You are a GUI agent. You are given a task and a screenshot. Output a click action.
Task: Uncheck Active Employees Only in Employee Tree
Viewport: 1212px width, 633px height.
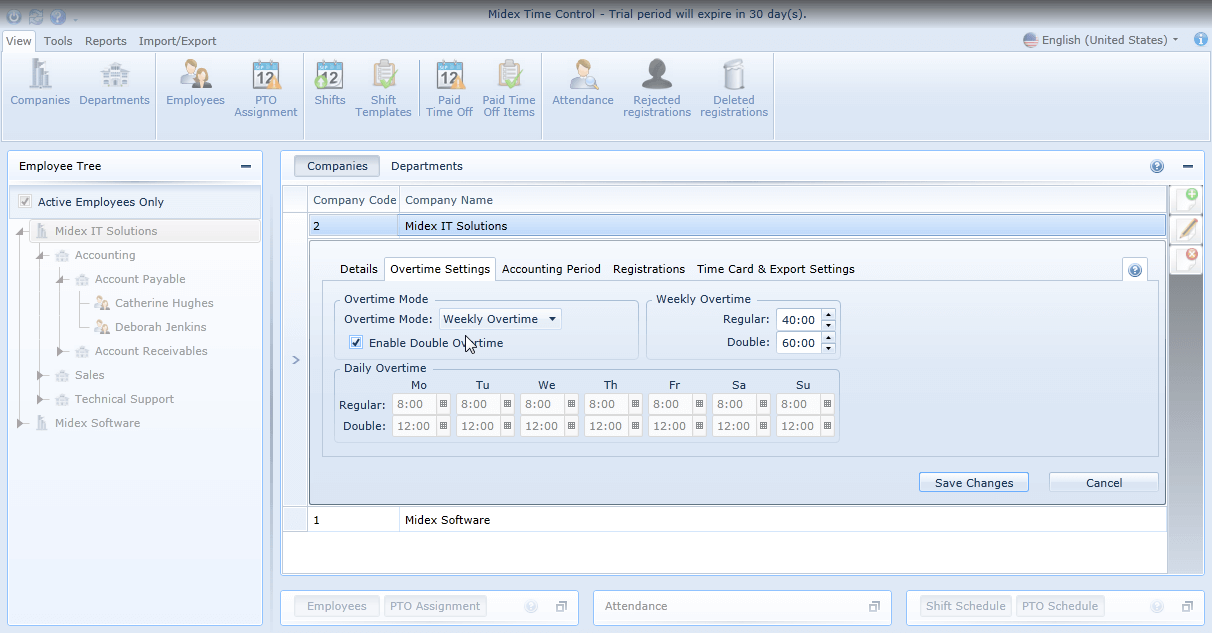[24, 201]
